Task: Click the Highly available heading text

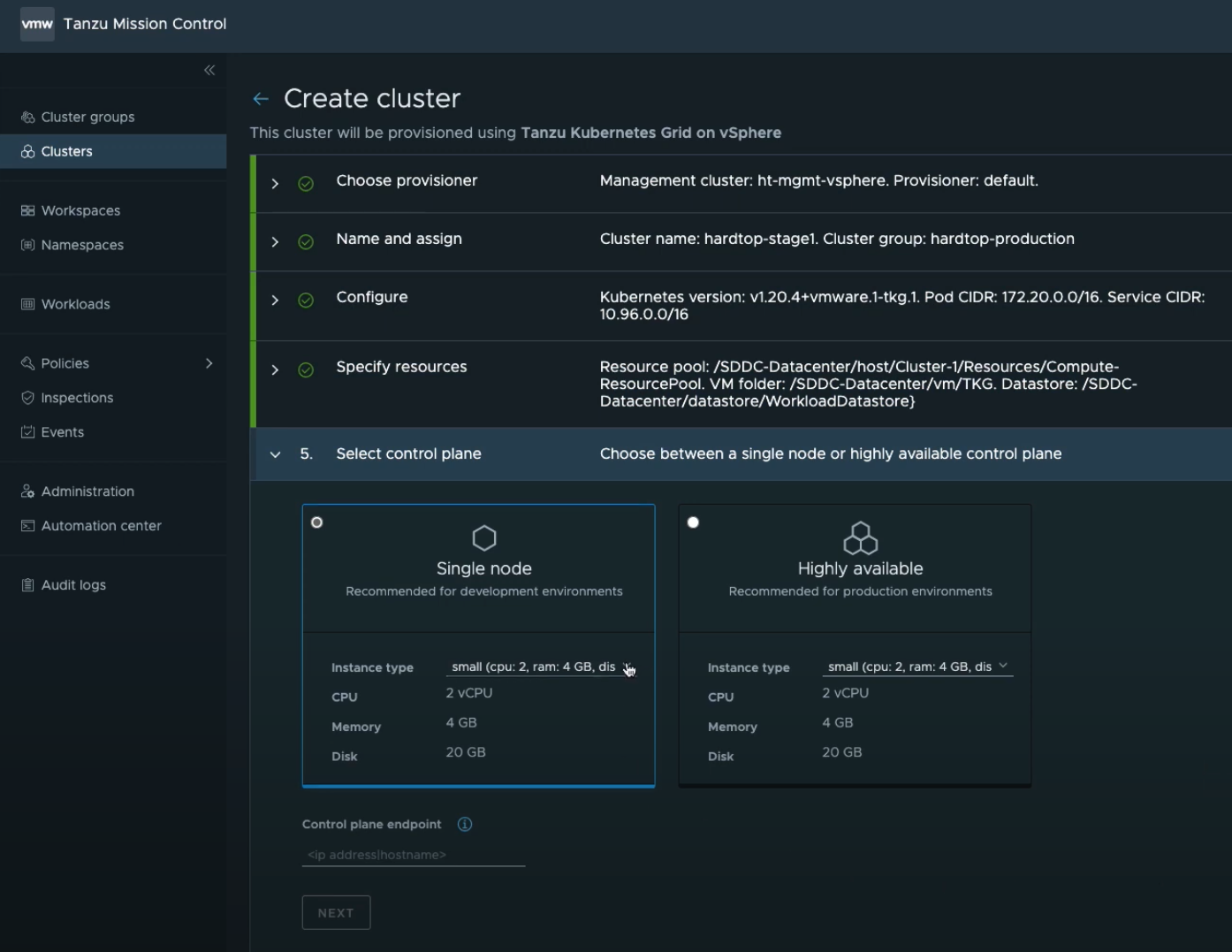Action: tap(860, 568)
